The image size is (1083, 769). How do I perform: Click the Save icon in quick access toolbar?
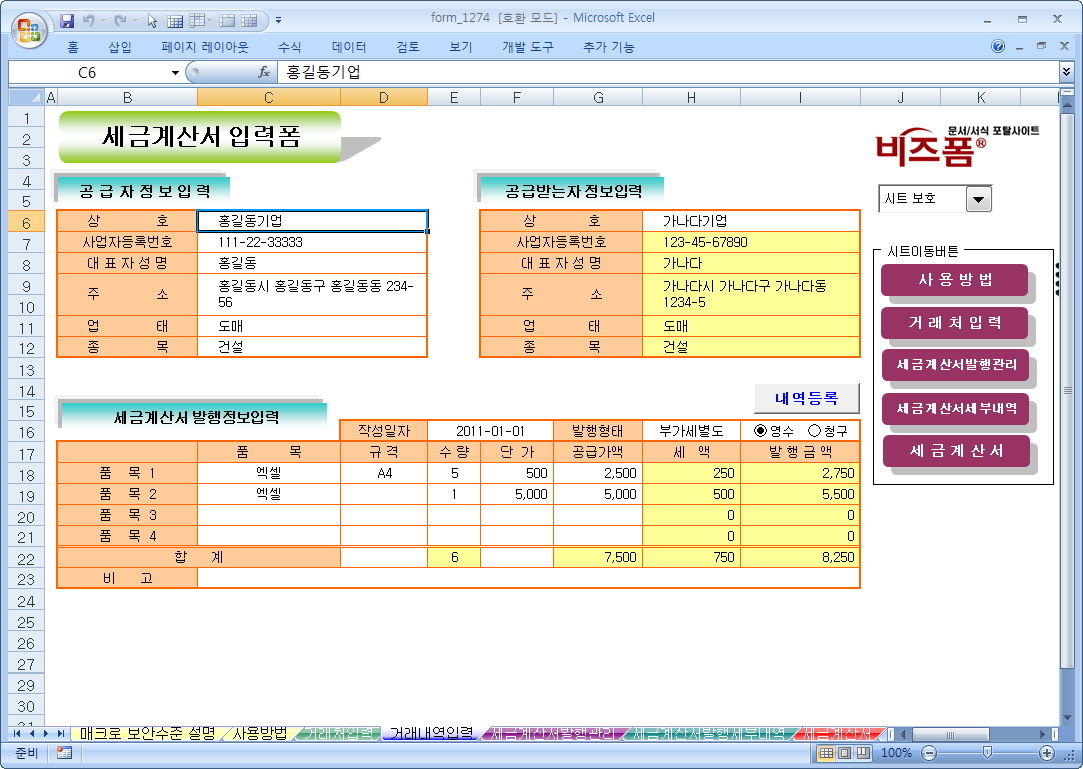click(68, 20)
